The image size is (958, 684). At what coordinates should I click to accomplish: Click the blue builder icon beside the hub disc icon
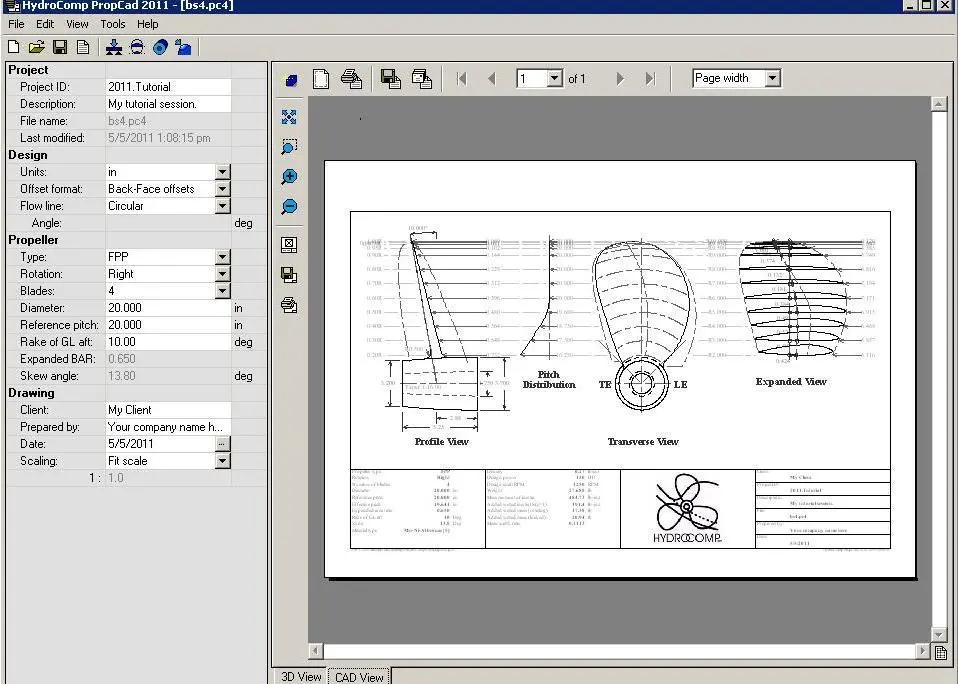click(183, 47)
